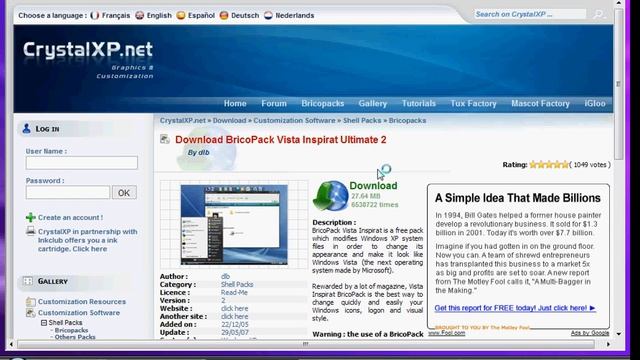
Task: Click the Gallery section grid icon
Action: [28, 281]
